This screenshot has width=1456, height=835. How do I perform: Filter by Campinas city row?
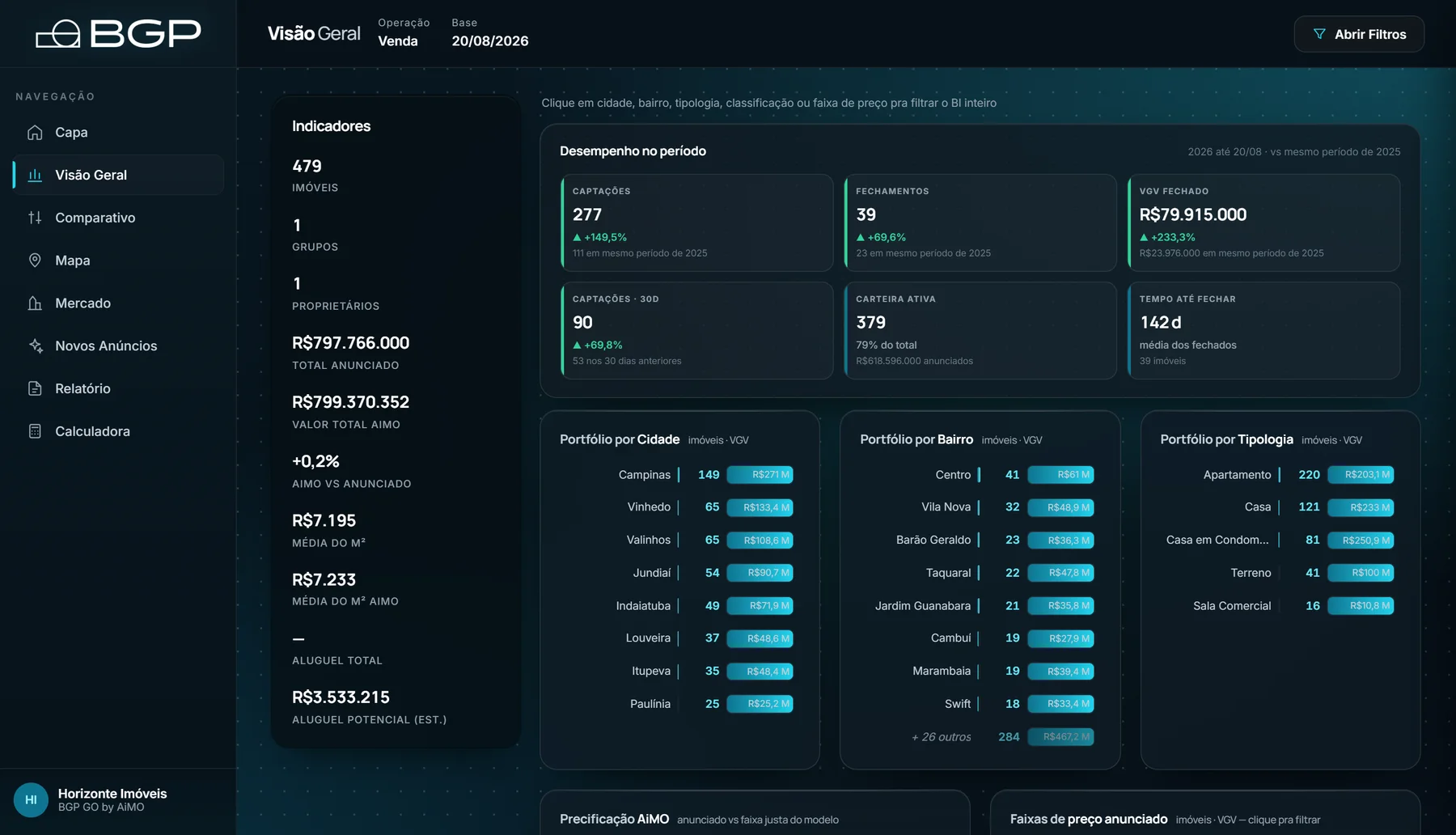[679, 475]
